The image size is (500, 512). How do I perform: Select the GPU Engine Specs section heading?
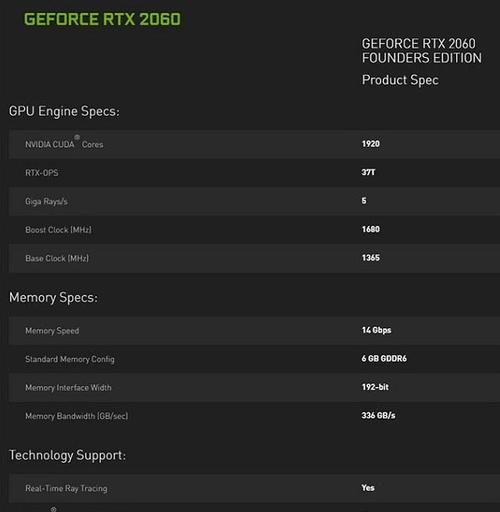[x=64, y=111]
